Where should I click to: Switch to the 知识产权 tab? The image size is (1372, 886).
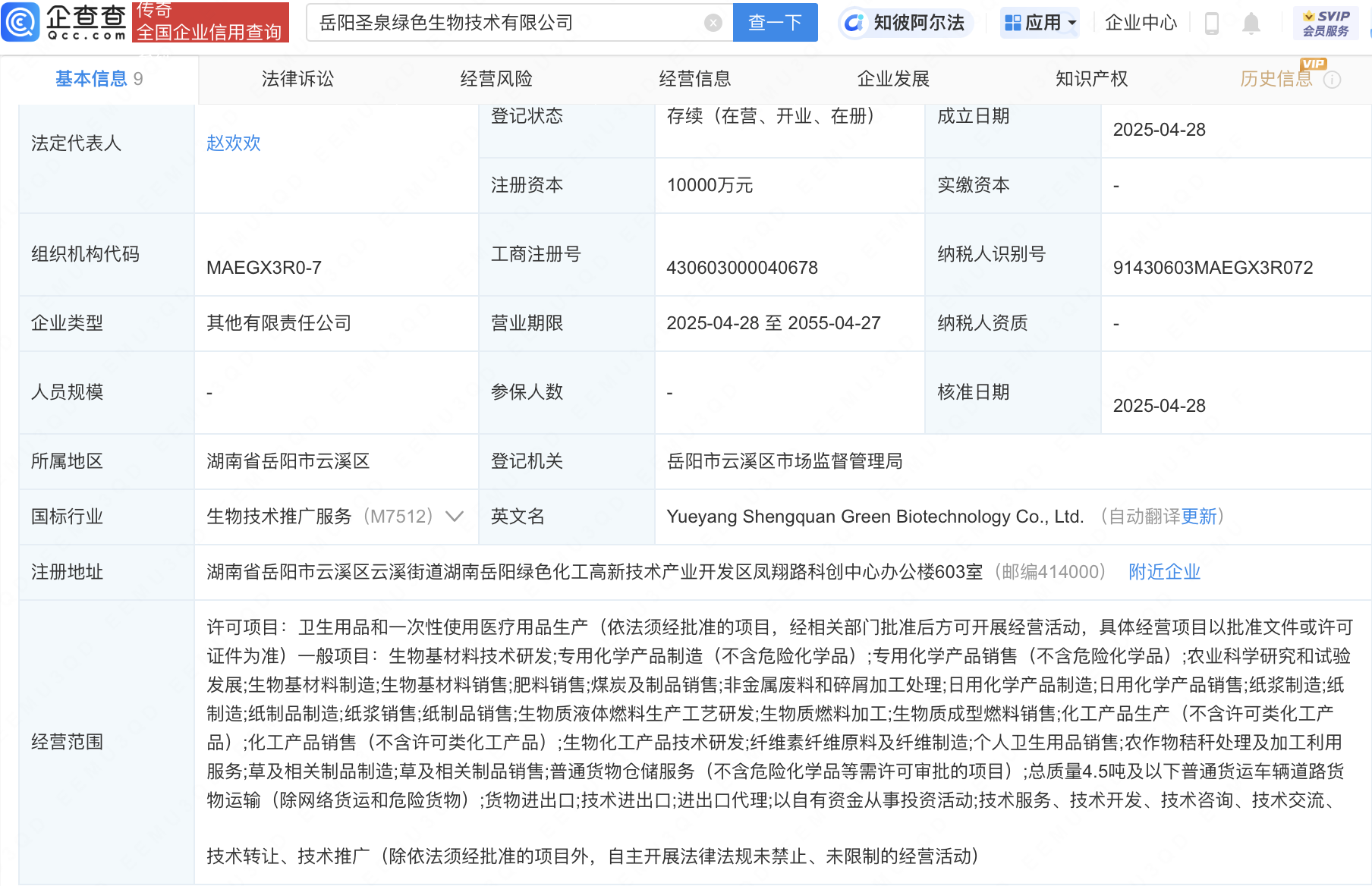point(1091,79)
